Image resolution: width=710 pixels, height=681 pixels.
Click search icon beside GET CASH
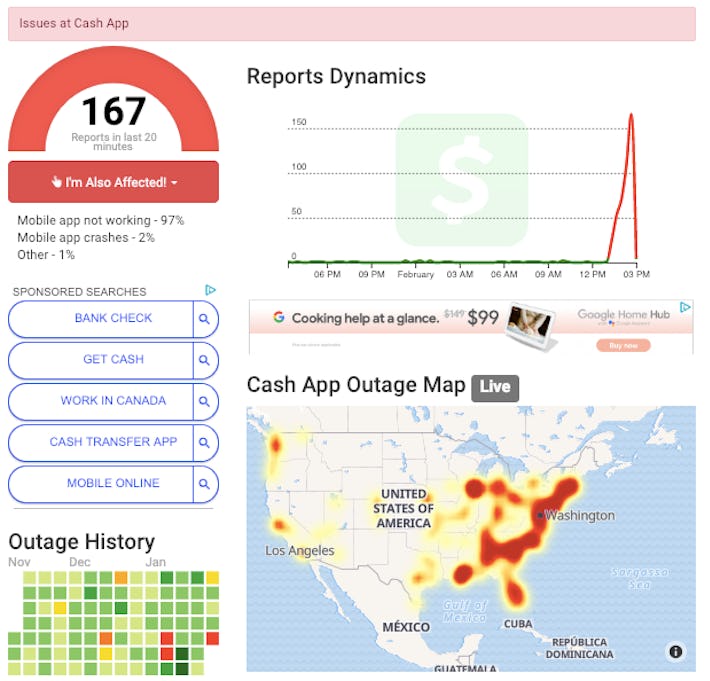tap(204, 360)
